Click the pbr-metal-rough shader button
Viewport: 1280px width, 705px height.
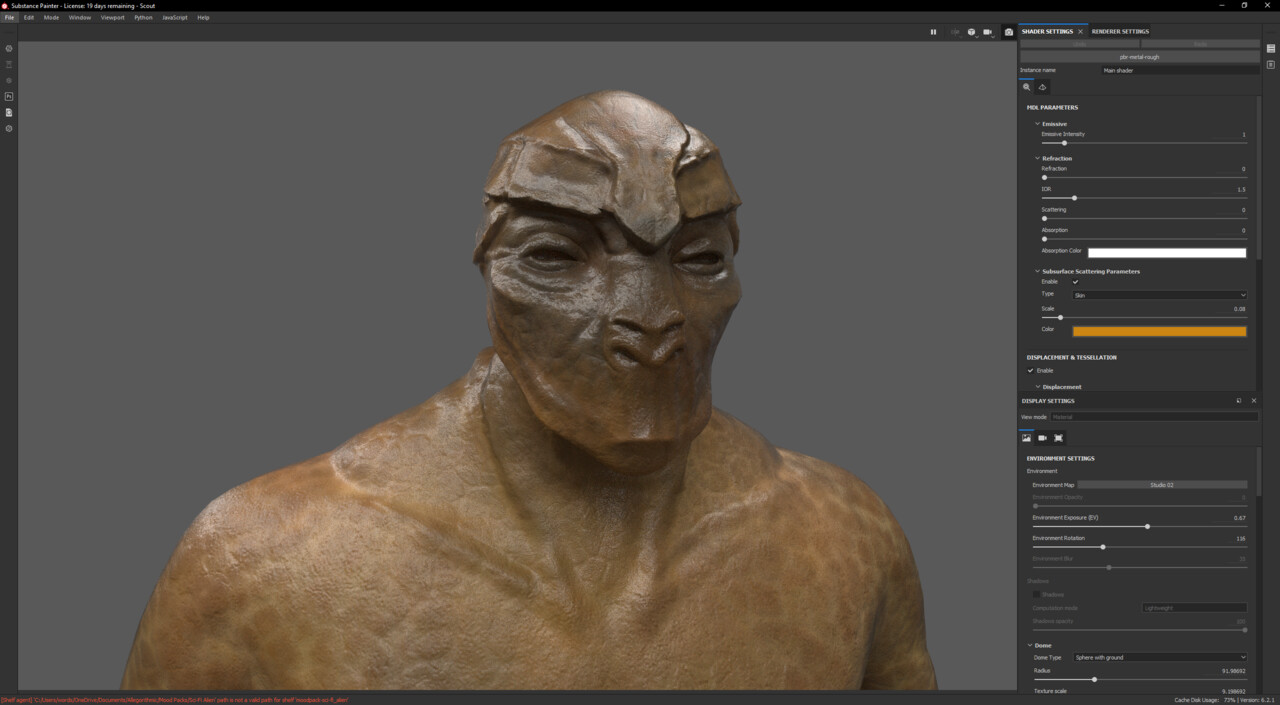1139,57
